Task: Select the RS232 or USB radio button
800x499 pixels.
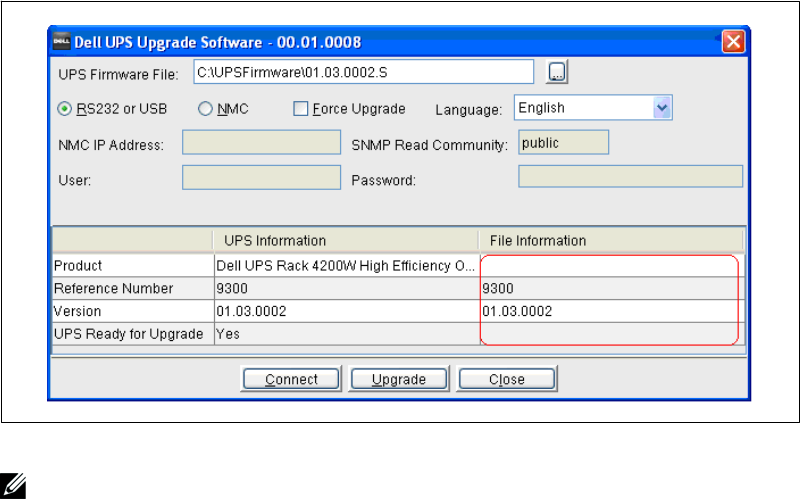Action: 64,109
